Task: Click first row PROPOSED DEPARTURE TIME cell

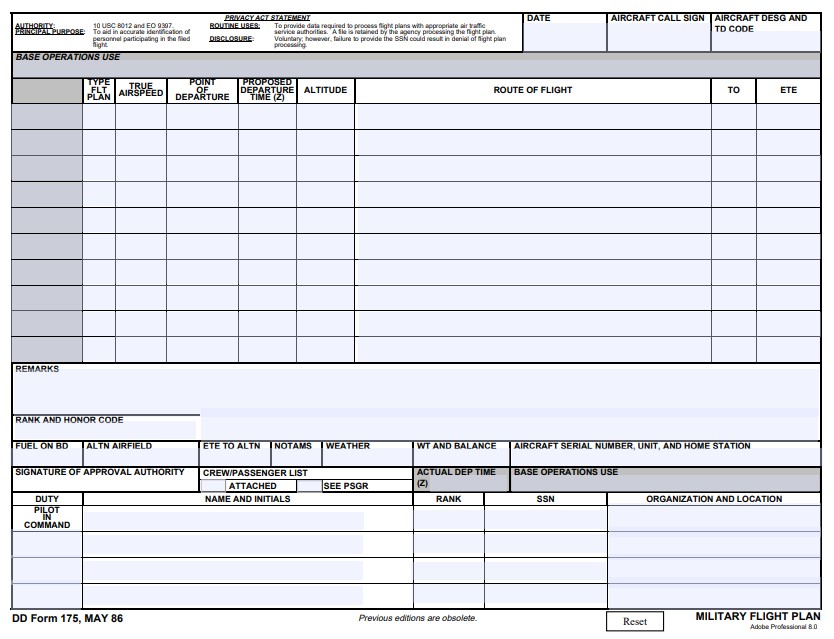Action: tap(268, 117)
